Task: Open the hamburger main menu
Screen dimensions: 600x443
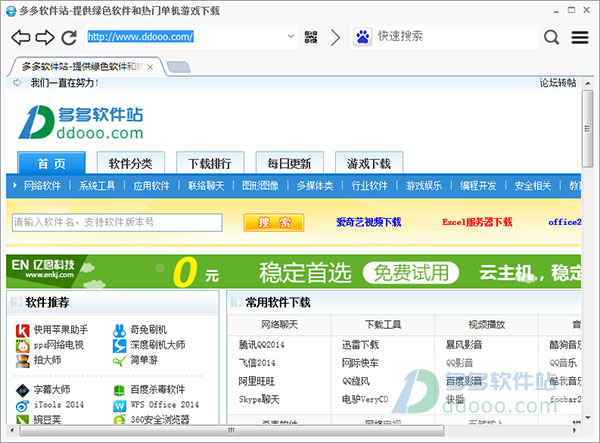Action: [580, 37]
